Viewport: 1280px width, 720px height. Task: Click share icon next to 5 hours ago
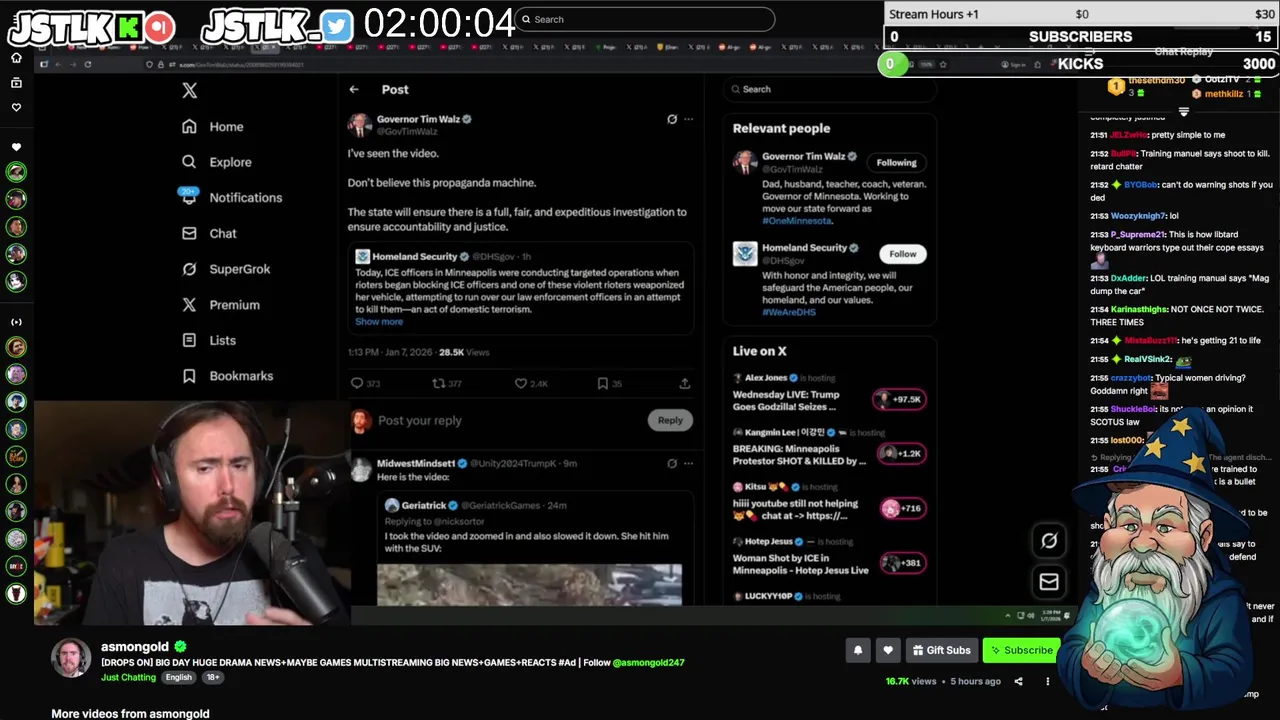(1018, 681)
